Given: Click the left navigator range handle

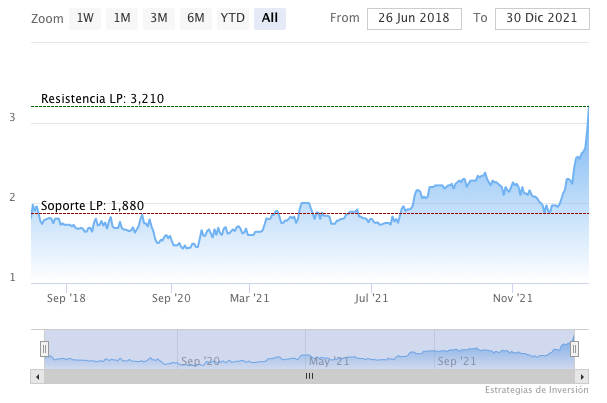Looking at the screenshot, I should [x=44, y=348].
